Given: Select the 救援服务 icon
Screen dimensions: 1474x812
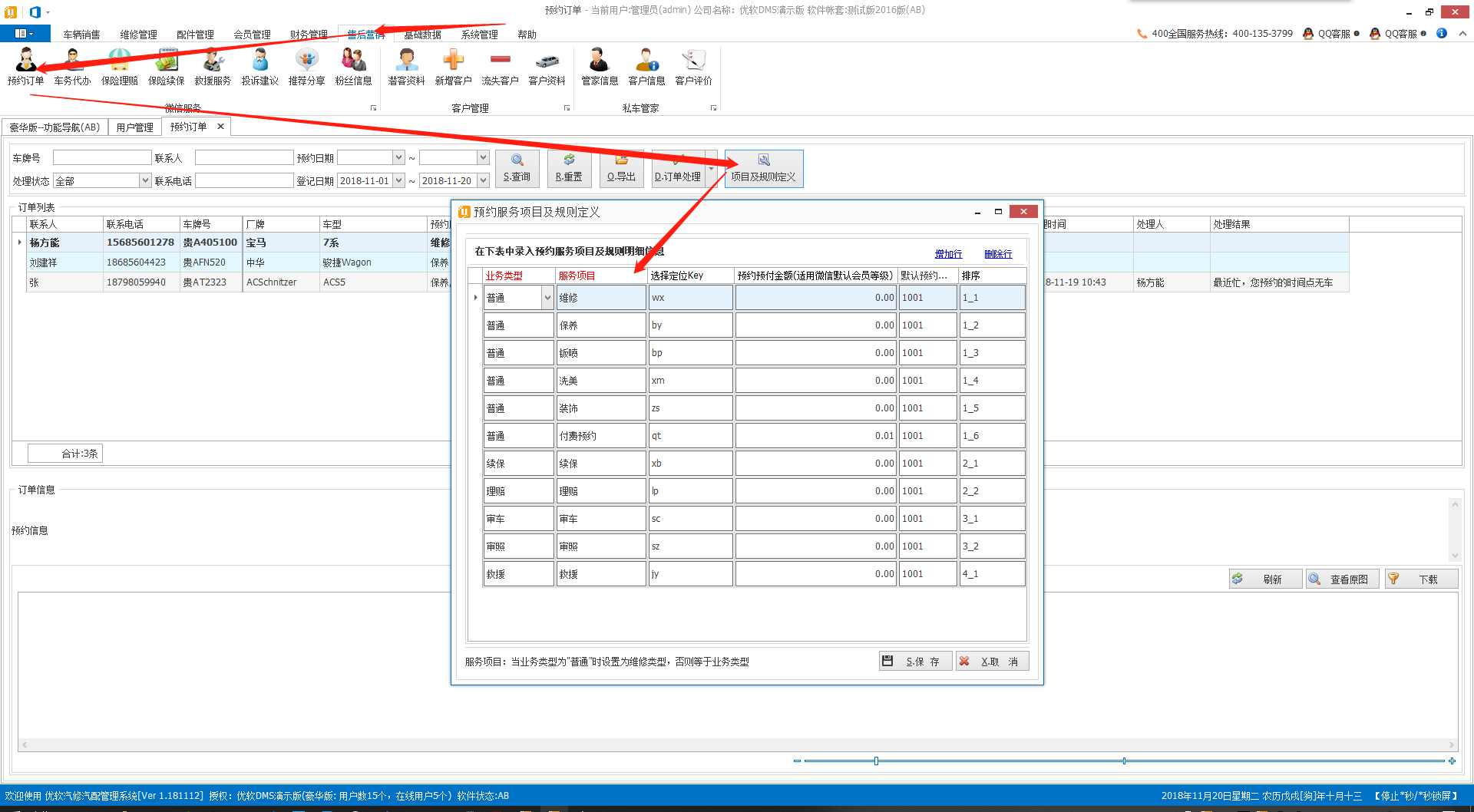Looking at the screenshot, I should [213, 67].
